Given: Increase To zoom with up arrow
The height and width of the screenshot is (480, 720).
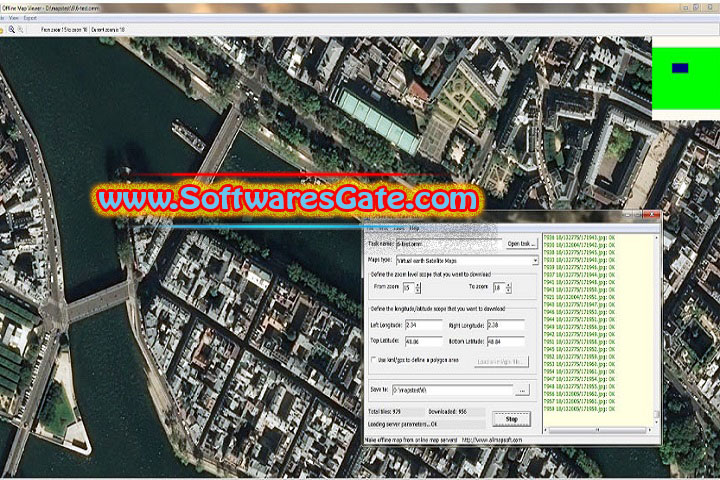Looking at the screenshot, I should [x=508, y=285].
